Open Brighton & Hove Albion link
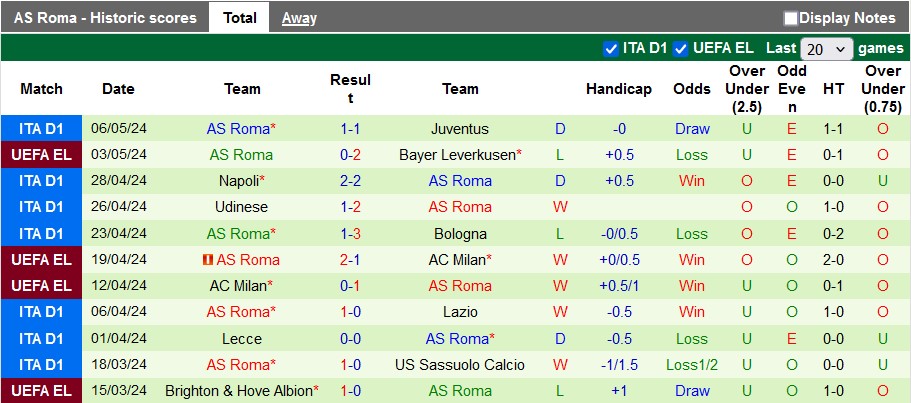Screen dimensions: 911x403 [x=238, y=390]
